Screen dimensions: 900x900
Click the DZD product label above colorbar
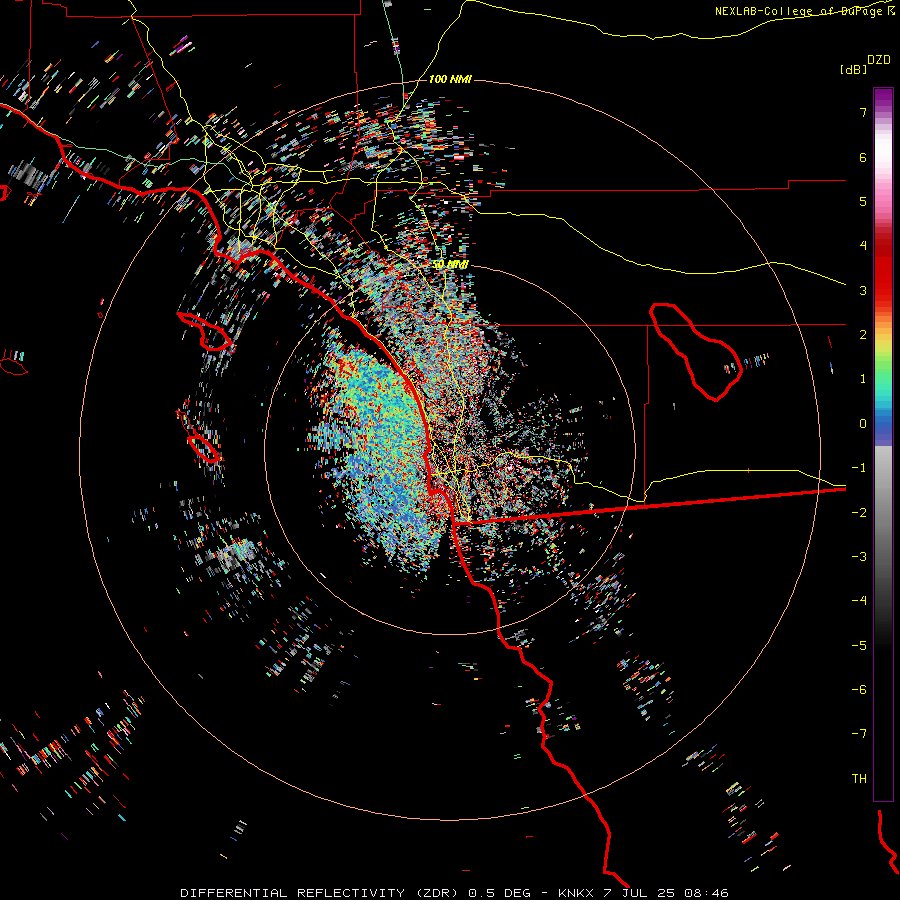point(879,60)
